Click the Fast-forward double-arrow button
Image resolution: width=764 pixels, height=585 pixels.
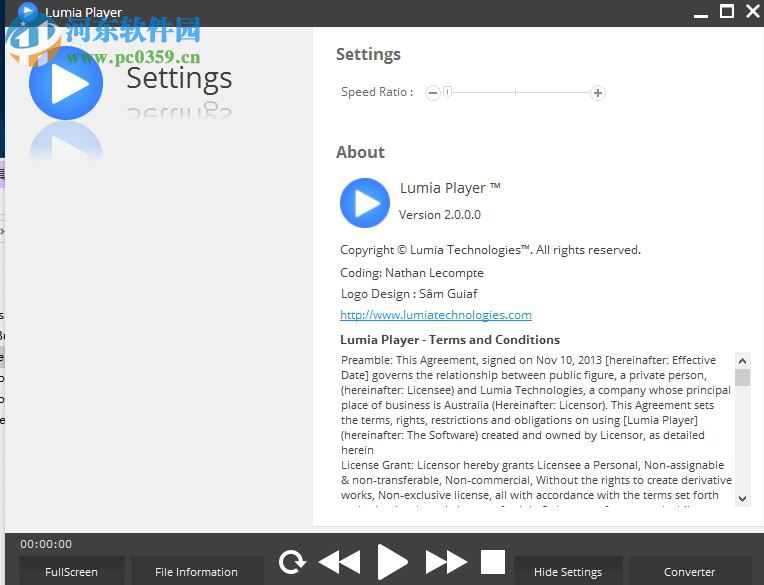[x=446, y=563]
